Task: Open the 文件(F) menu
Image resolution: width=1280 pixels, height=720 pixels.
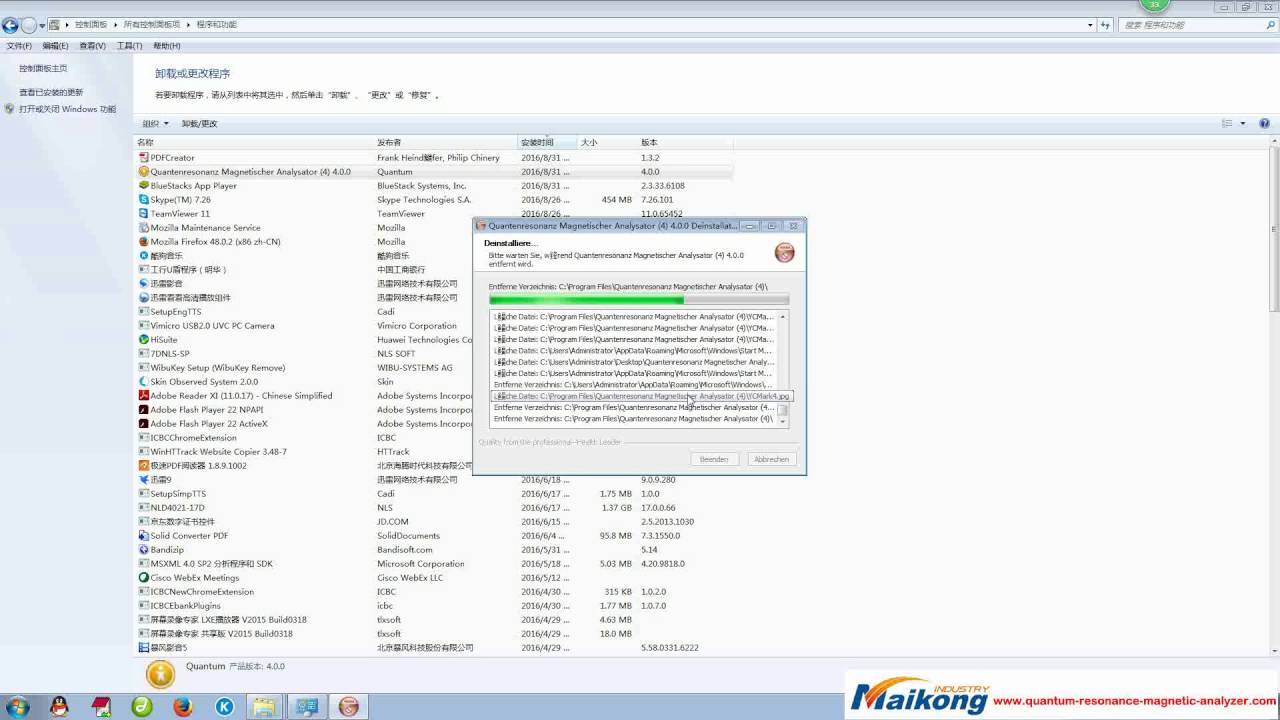Action: [x=19, y=46]
